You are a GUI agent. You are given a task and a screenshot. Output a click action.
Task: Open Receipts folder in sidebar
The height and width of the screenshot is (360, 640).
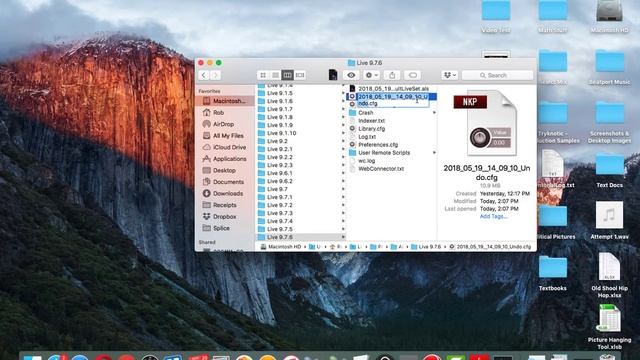225,205
